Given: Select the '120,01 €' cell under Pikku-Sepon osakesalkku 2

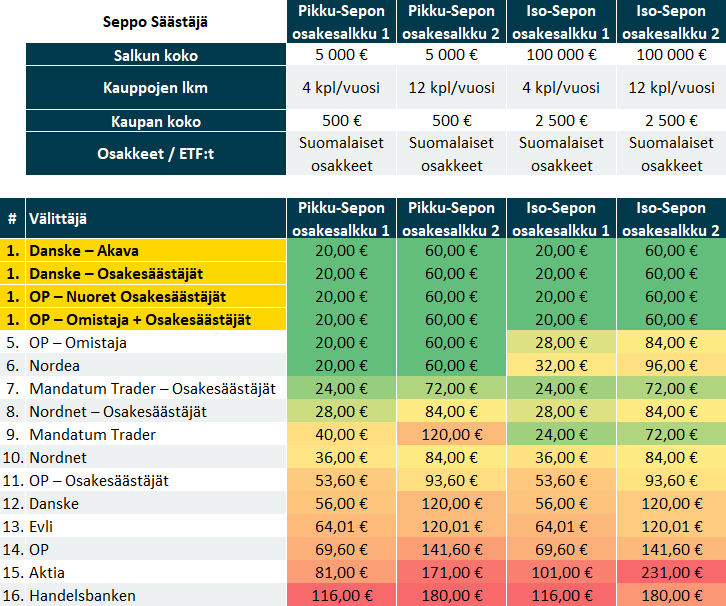Looking at the screenshot, I should tap(451, 526).
